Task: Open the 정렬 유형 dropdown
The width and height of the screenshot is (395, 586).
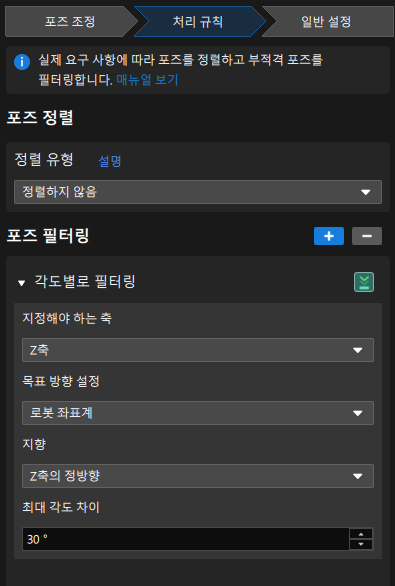Action: coord(198,192)
